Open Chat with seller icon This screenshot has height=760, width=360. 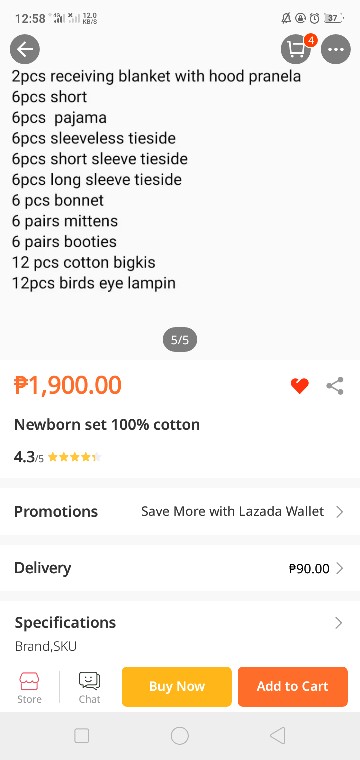[x=90, y=687]
